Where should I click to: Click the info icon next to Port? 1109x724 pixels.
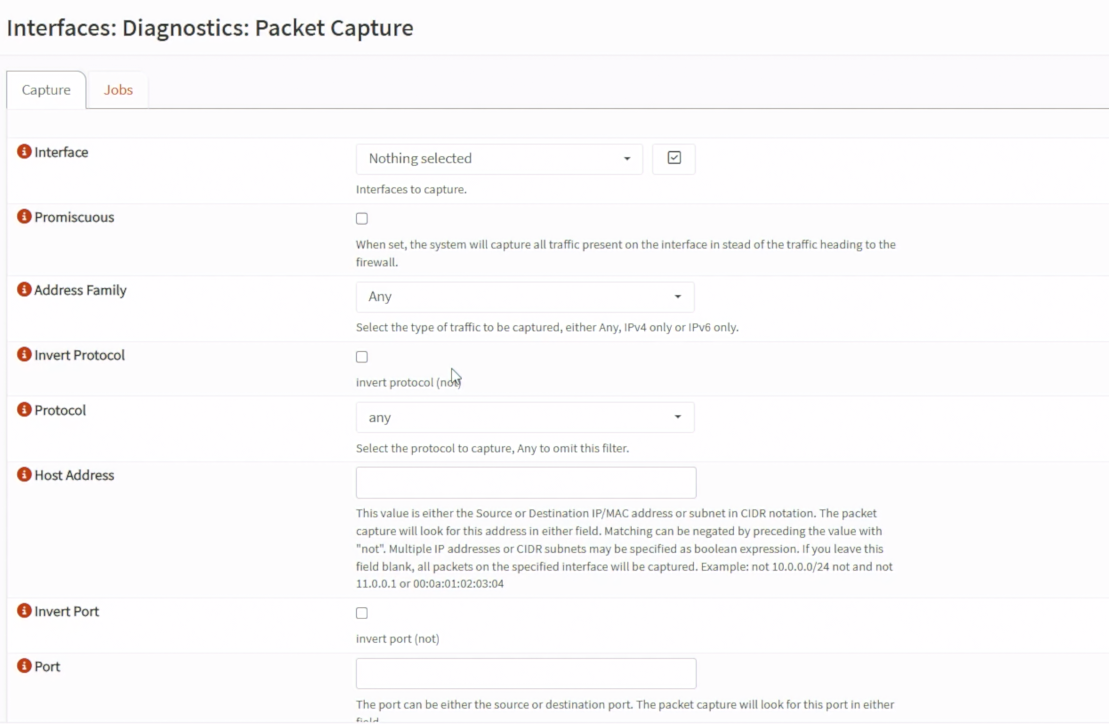click(x=24, y=665)
